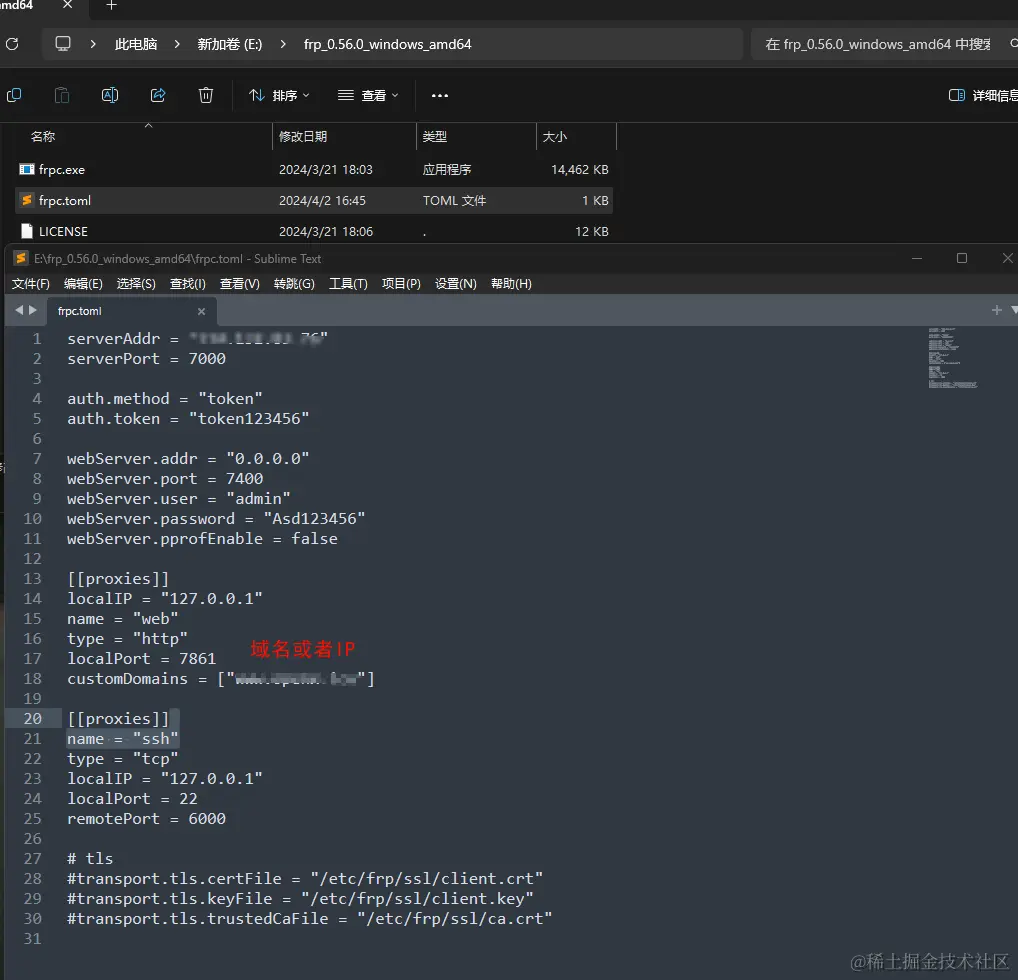1018x980 pixels.
Task: Open the 排序 sort dropdown
Action: (x=279, y=95)
